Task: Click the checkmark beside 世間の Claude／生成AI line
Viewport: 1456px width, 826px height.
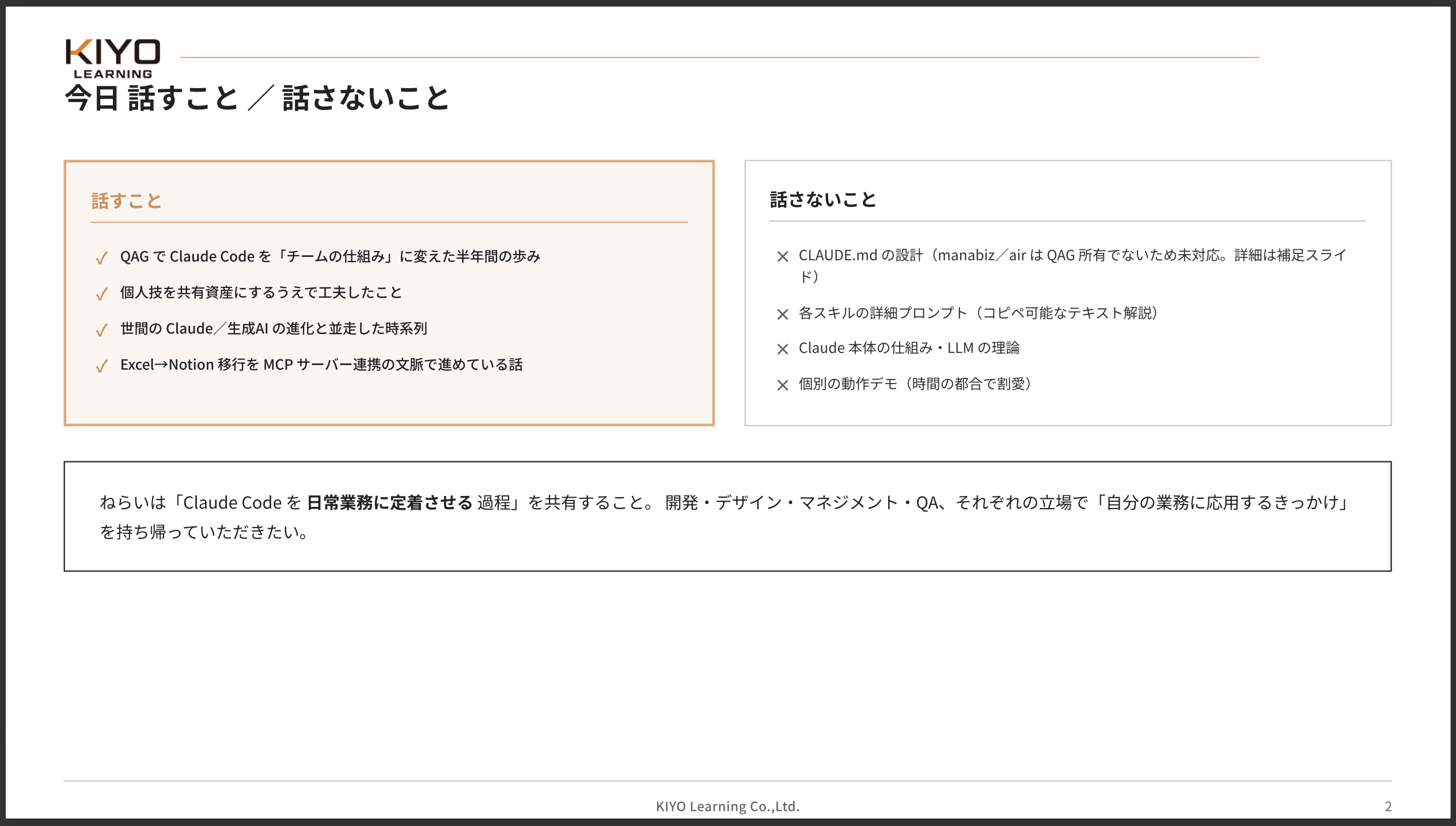Action: [x=102, y=330]
